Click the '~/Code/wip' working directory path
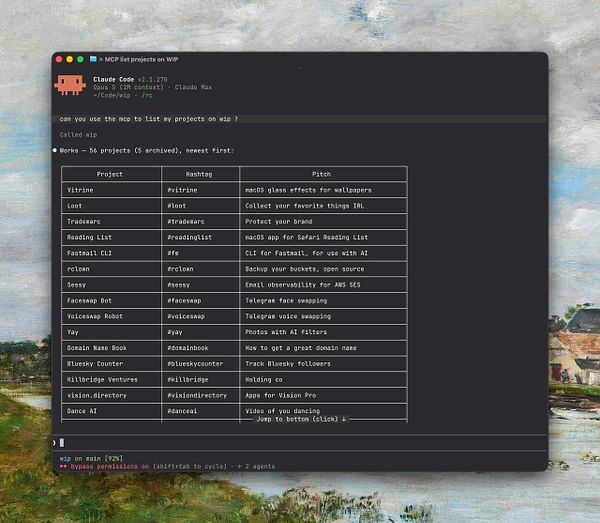600x523 pixels. point(112,95)
